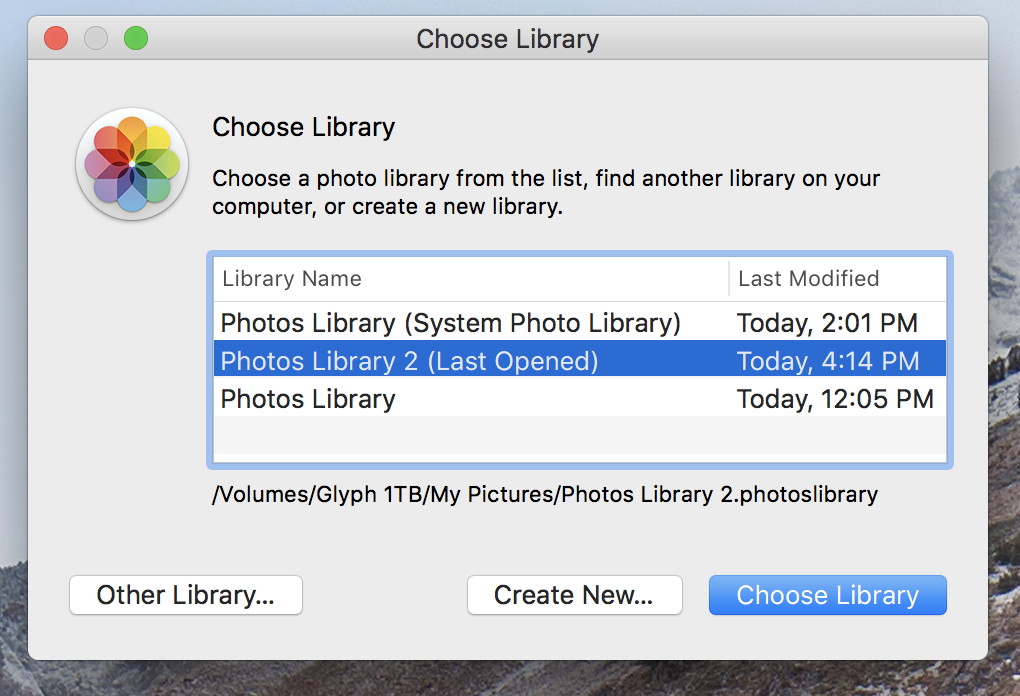This screenshot has width=1020, height=696.
Task: Open the Other Library… file browser
Action: pyautogui.click(x=186, y=595)
